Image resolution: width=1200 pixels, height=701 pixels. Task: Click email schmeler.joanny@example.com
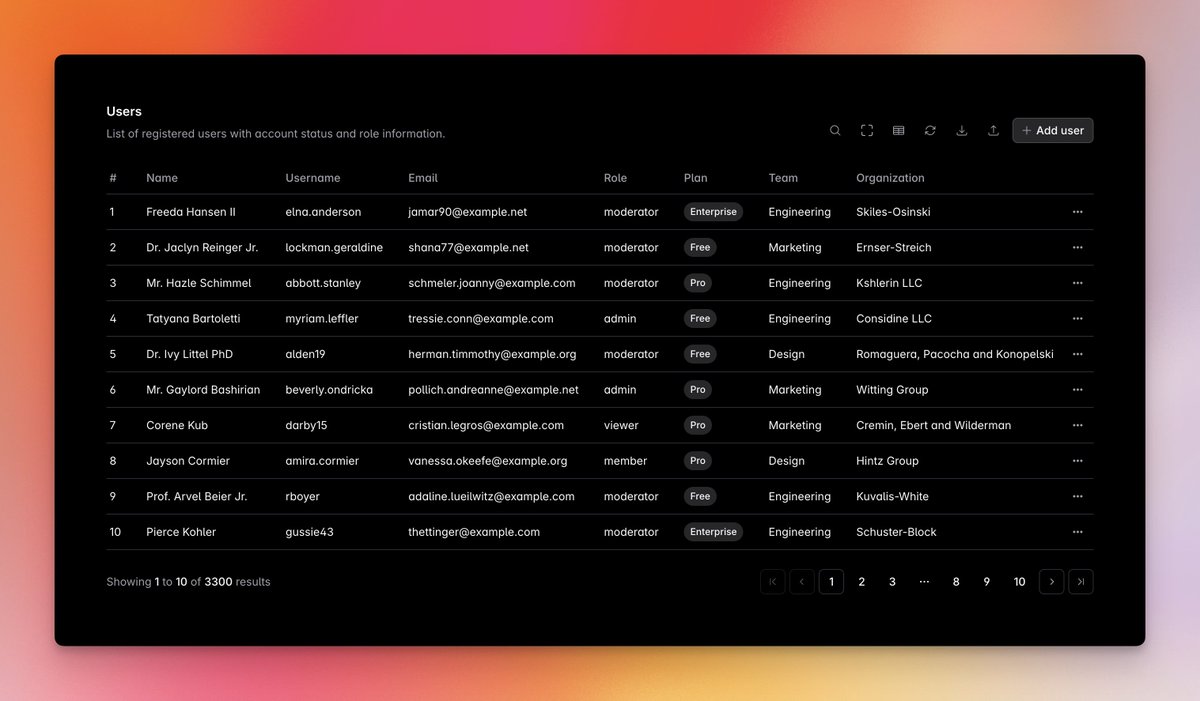coord(492,283)
